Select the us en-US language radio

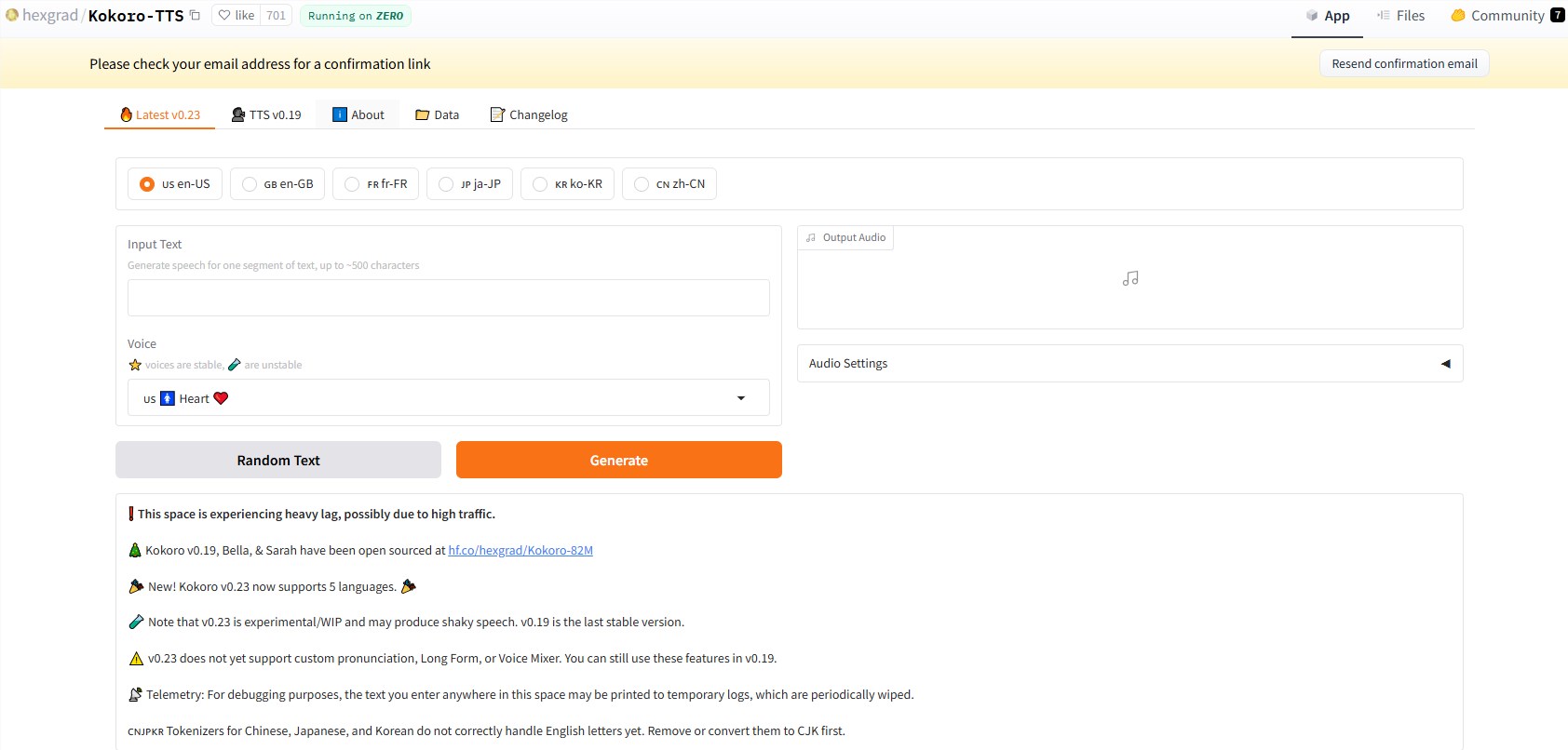[175, 184]
